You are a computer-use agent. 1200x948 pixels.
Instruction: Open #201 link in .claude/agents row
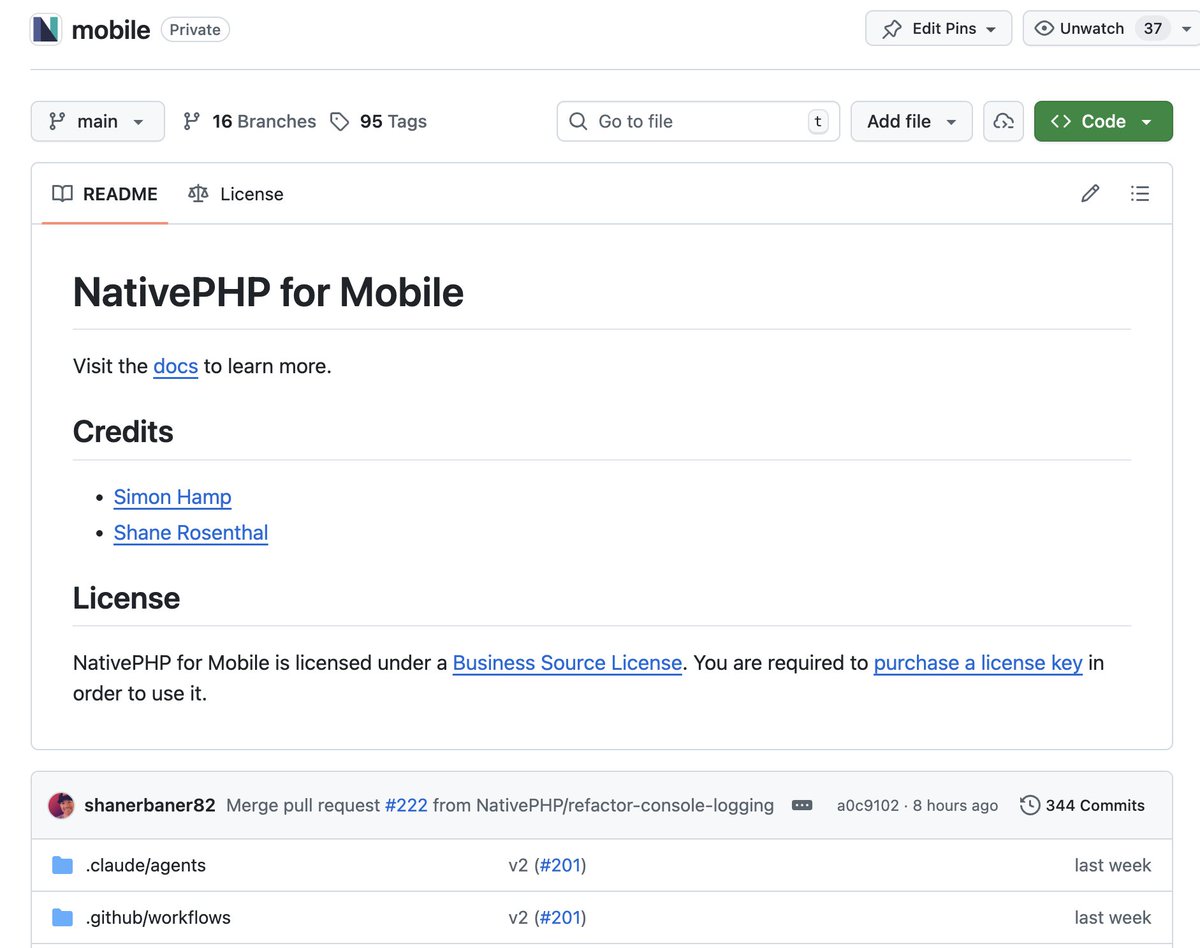tap(560, 865)
